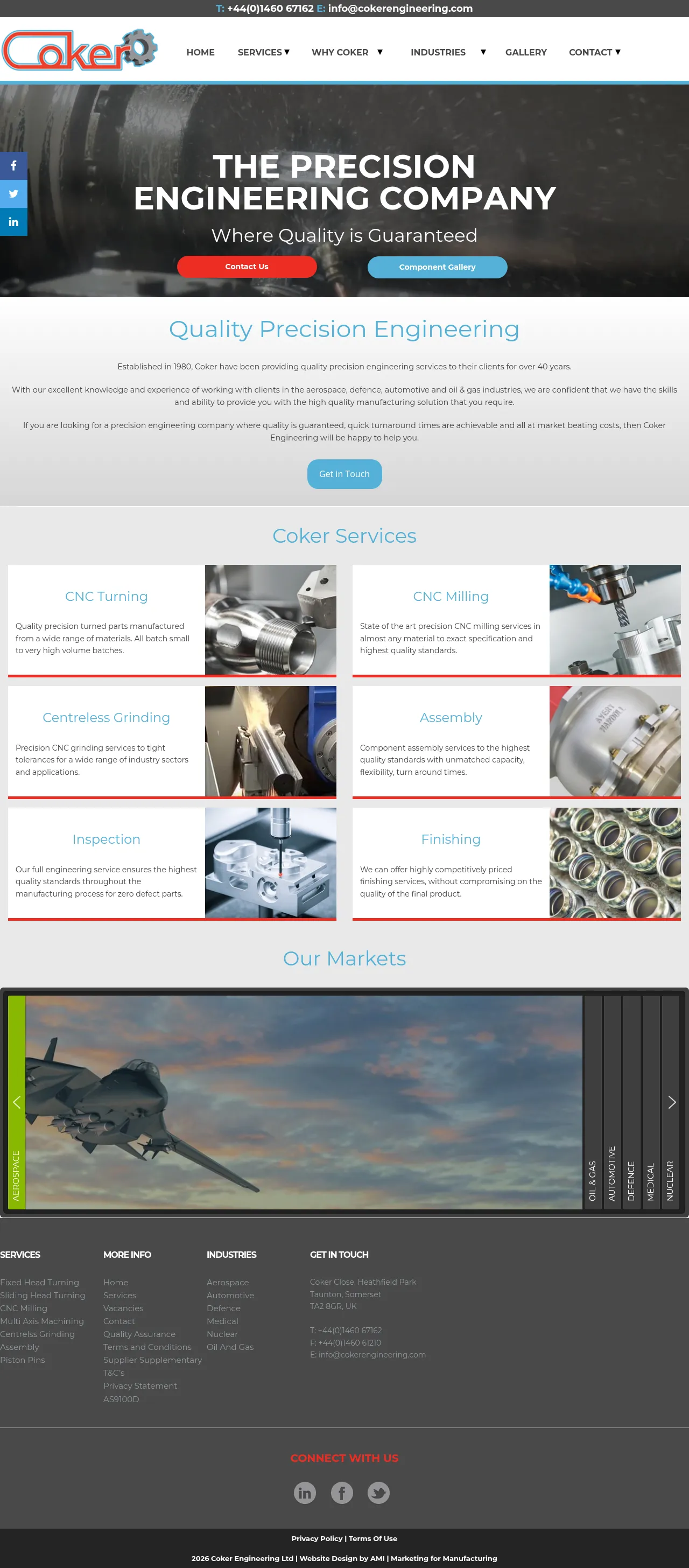Open the Contact dropdown in navigation
The height and width of the screenshot is (1568, 689).
pyautogui.click(x=594, y=52)
